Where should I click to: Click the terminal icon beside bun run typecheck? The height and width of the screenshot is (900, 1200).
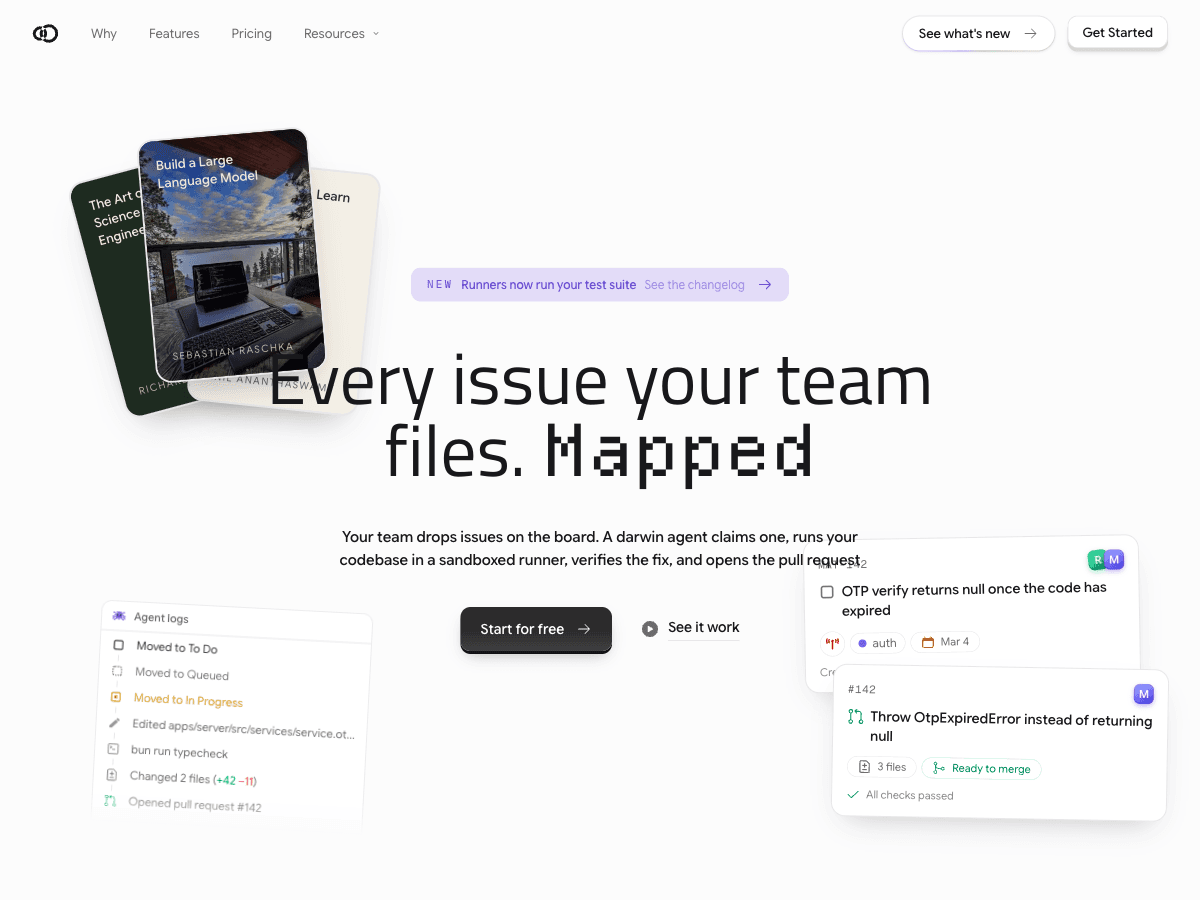(112, 749)
